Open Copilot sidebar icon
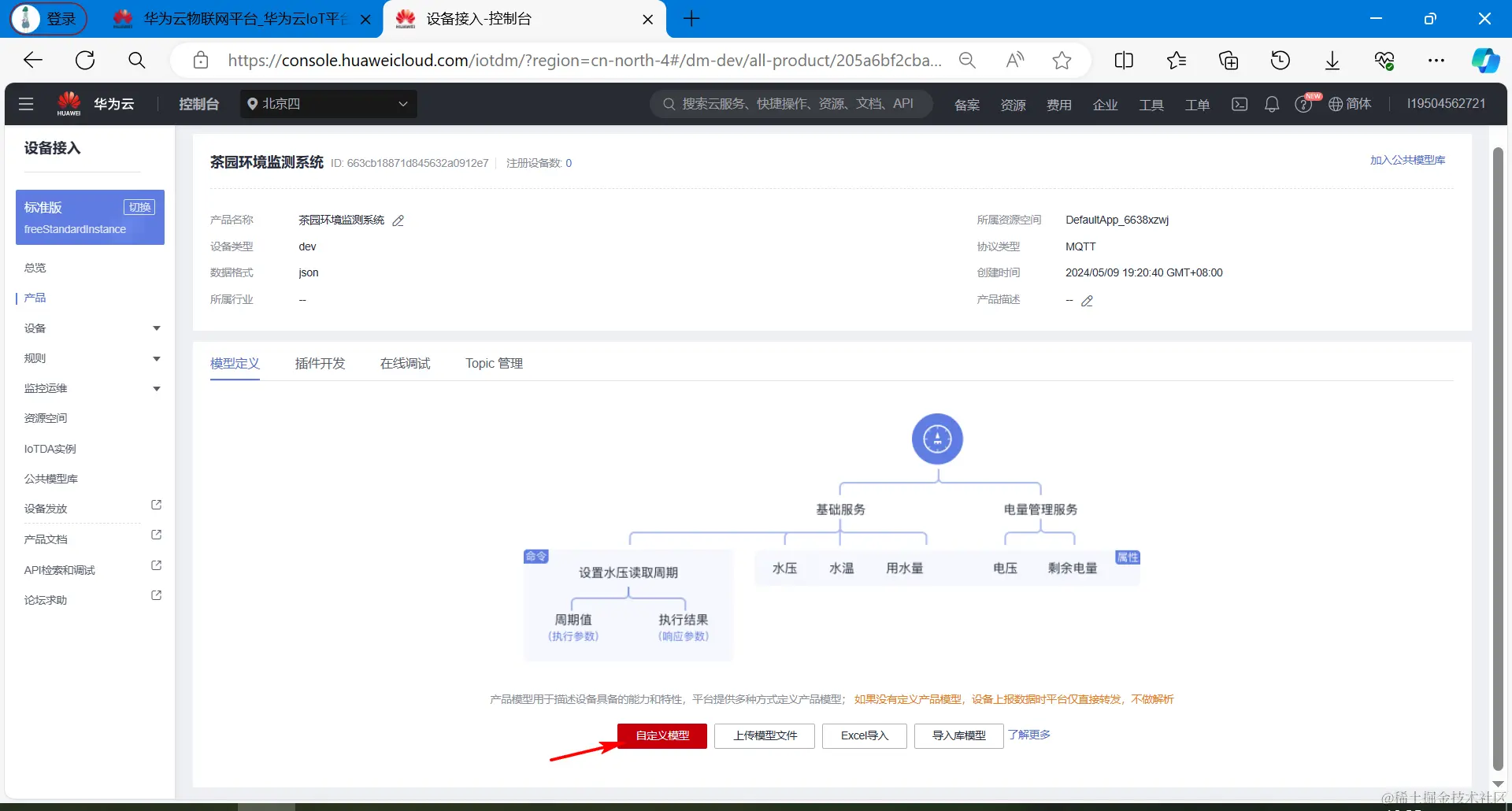 (1486, 61)
